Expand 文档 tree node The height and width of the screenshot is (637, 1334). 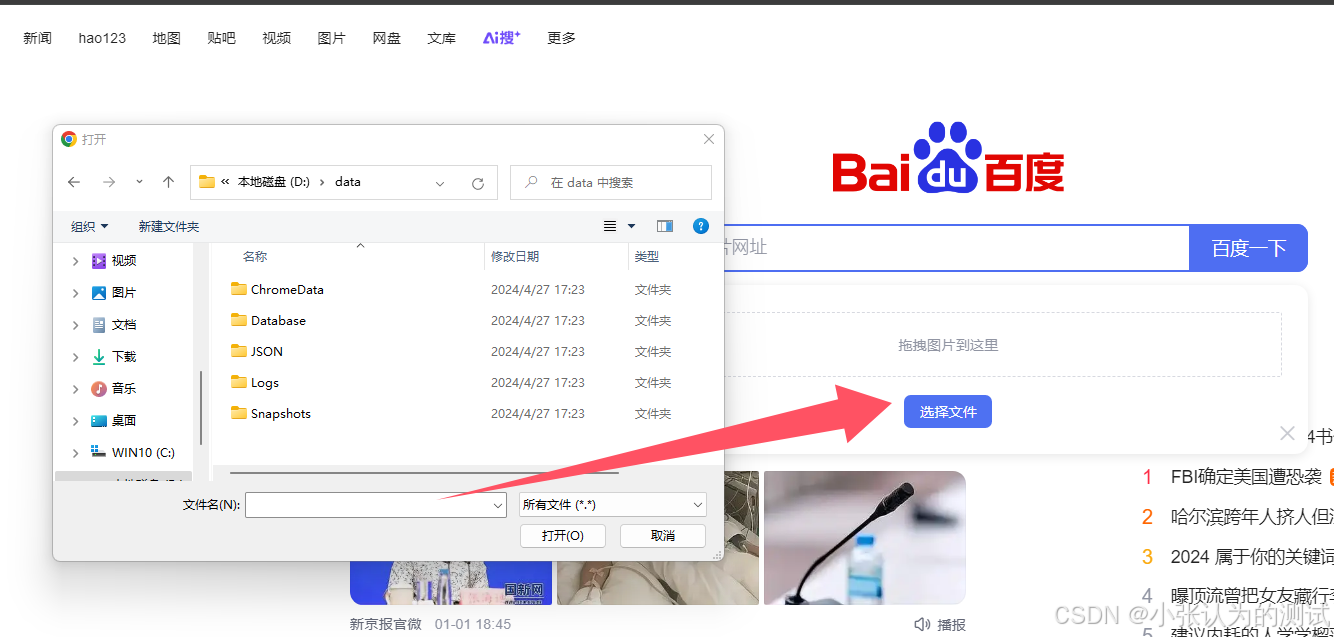(75, 325)
